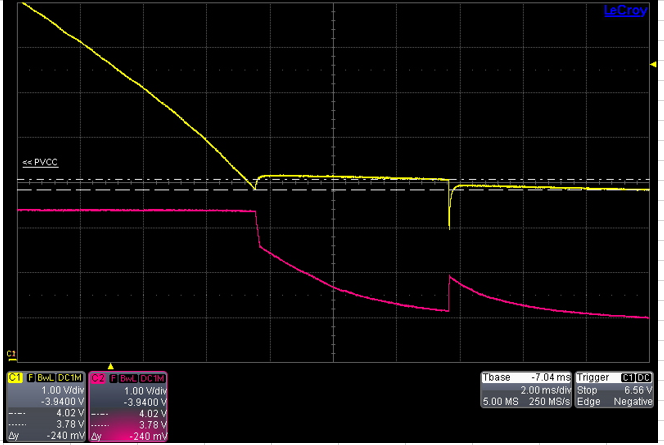664x445 pixels.
Task: Click the BwL badge in C1 descriptor
Action: click(45, 377)
